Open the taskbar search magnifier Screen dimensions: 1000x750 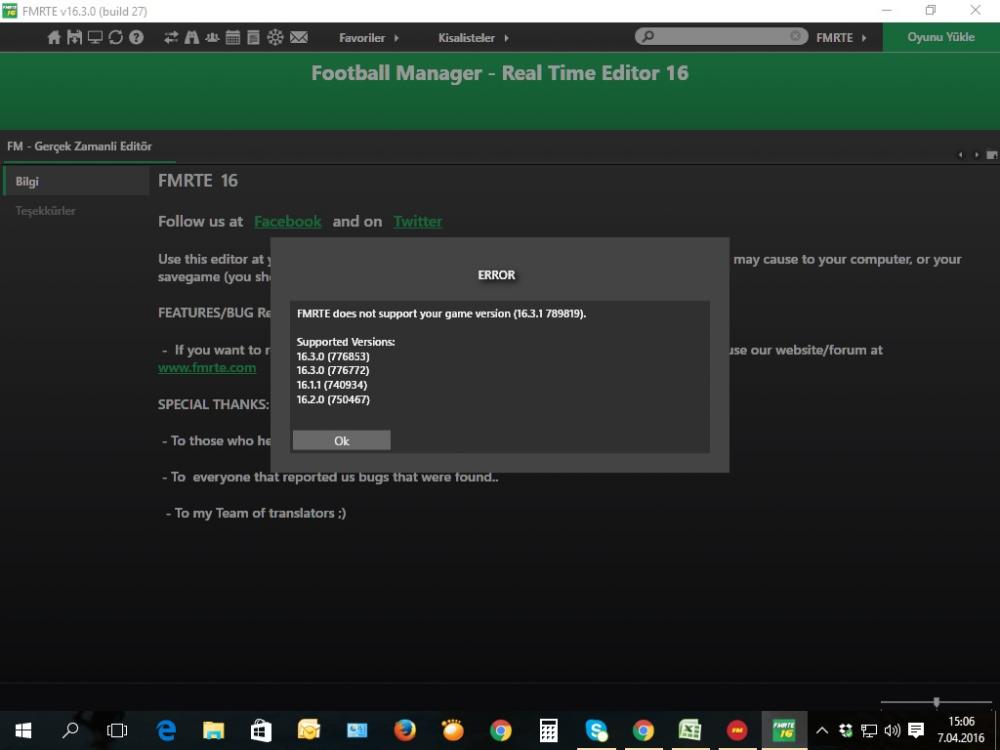70,730
